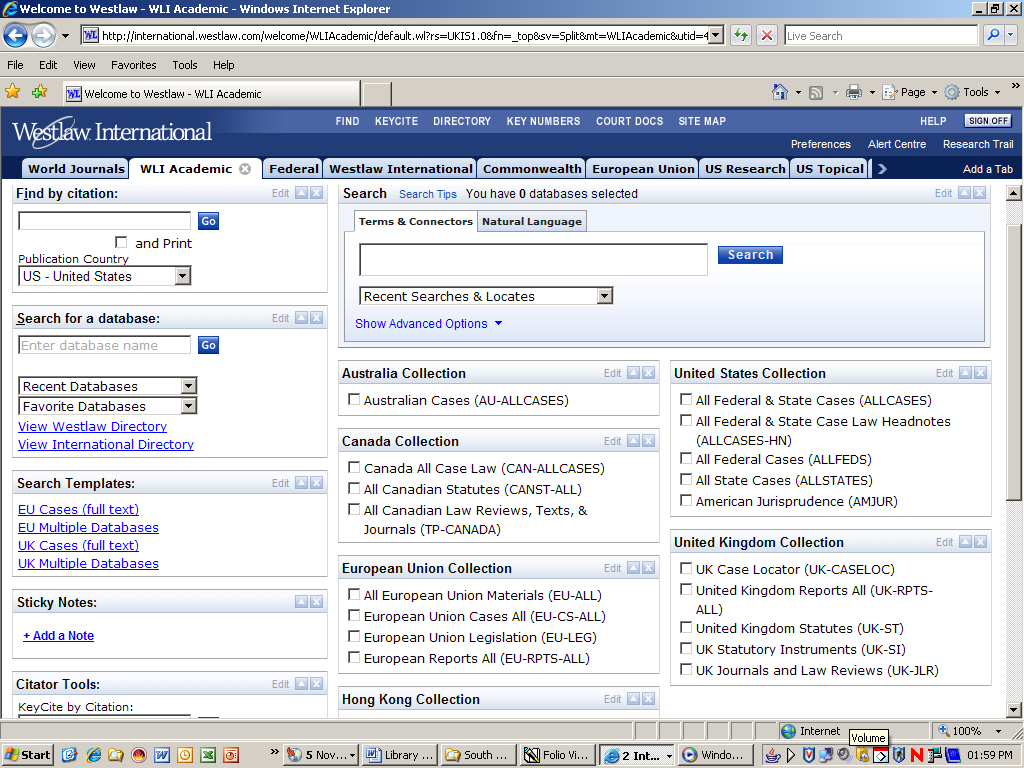Click the Live Search magnifier icon
This screenshot has width=1024, height=768.
tap(993, 35)
